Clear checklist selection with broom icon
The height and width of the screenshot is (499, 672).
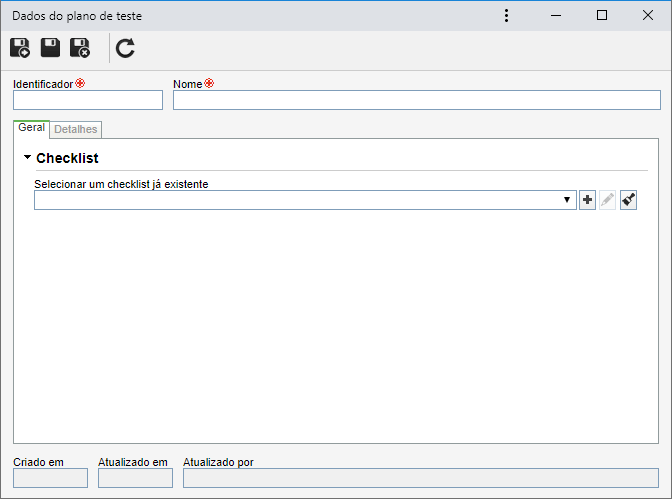(628, 200)
